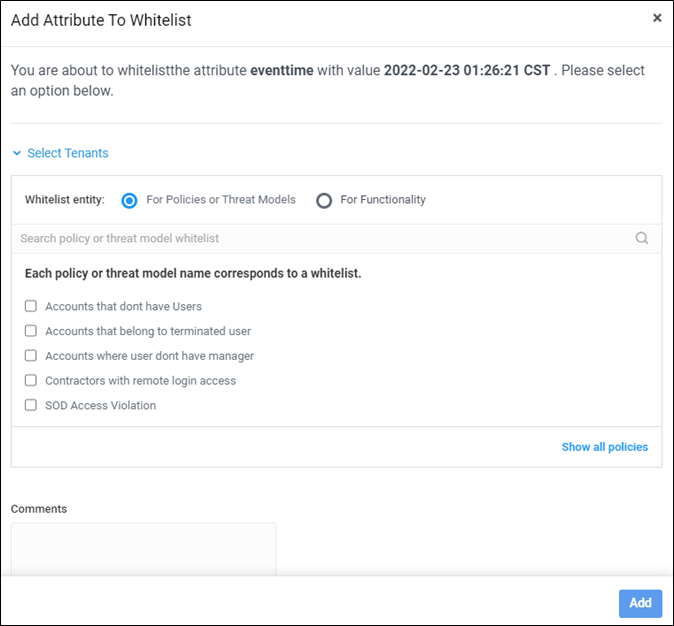Choose the For Functionality radio button
The image size is (674, 626).
click(324, 200)
